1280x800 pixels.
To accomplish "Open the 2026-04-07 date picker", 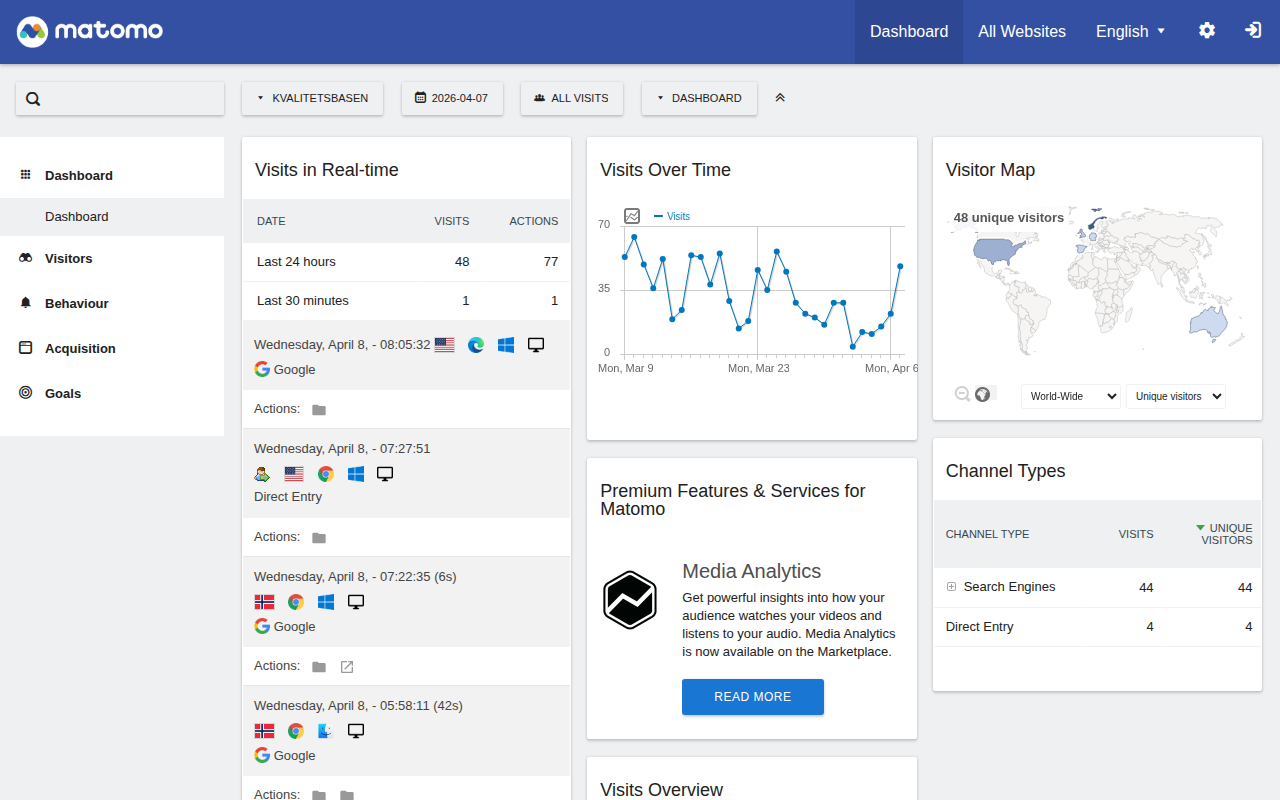I will 452,98.
